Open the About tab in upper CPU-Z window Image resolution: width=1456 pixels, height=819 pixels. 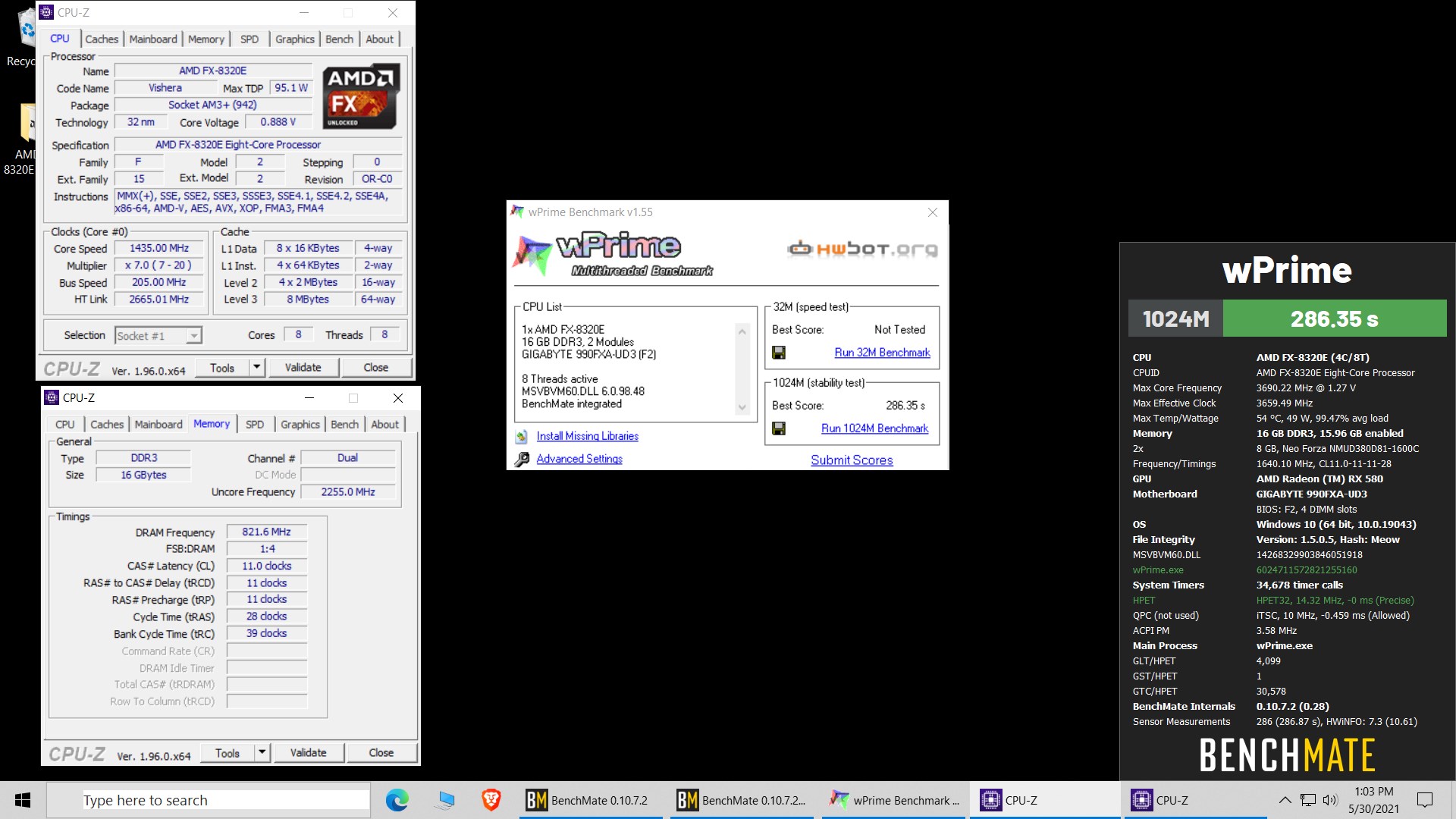click(x=380, y=39)
